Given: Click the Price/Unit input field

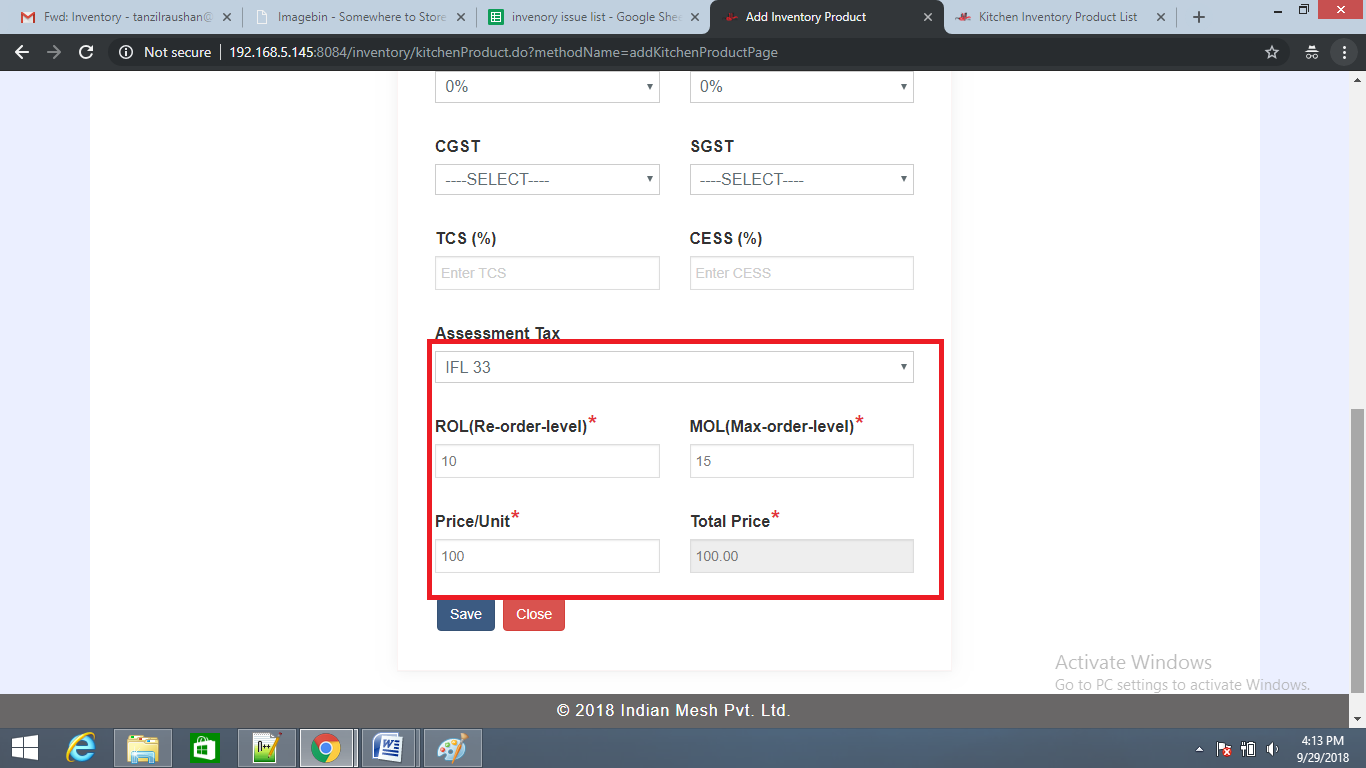Looking at the screenshot, I should pyautogui.click(x=547, y=556).
